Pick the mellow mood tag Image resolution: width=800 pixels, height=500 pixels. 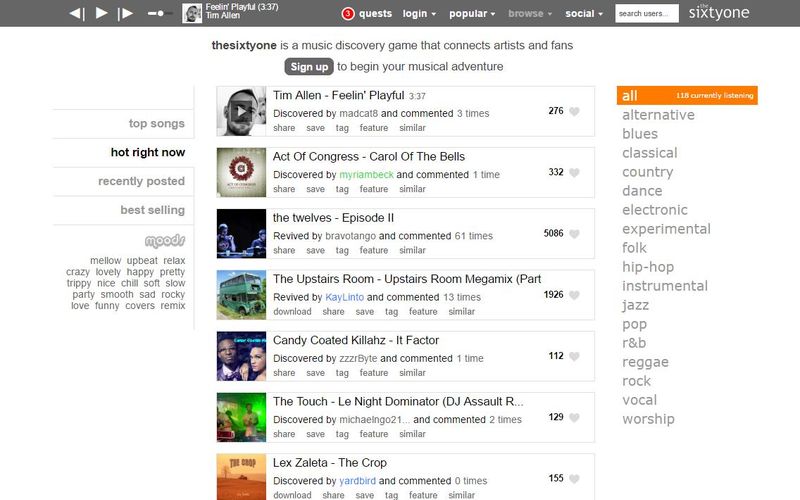tap(106, 261)
